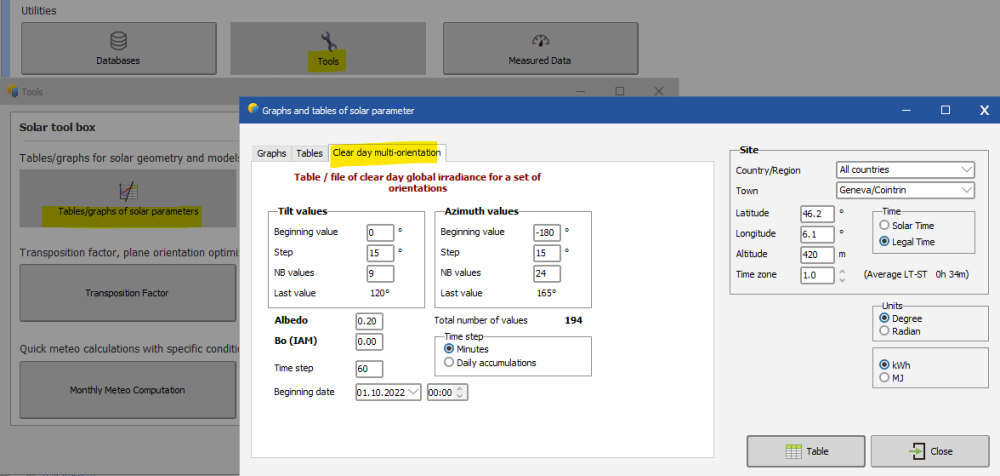Click the Table grid icon button
The width and height of the screenshot is (1000, 476).
806,451
